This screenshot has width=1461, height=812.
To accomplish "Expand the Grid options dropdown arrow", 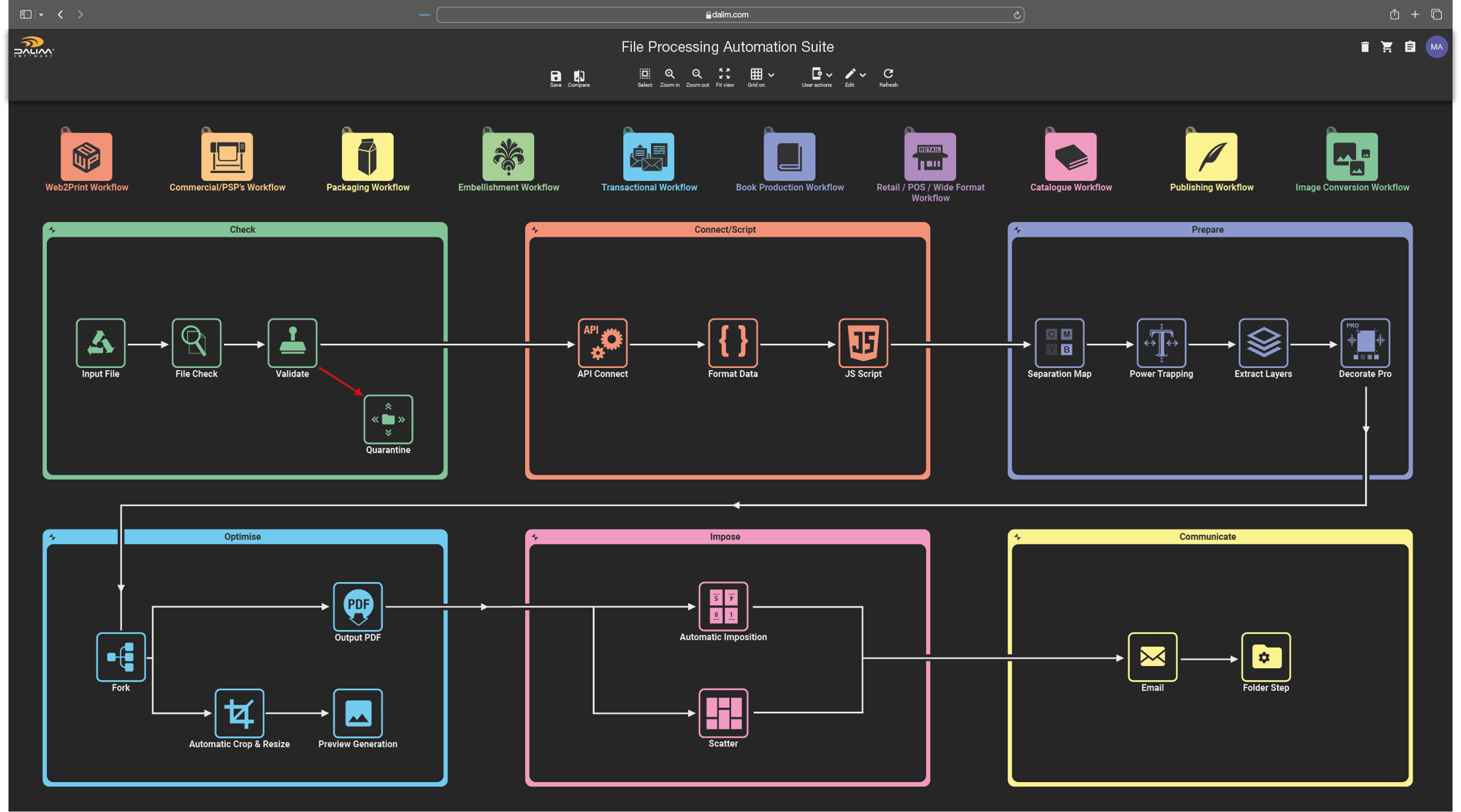I will [x=771, y=75].
